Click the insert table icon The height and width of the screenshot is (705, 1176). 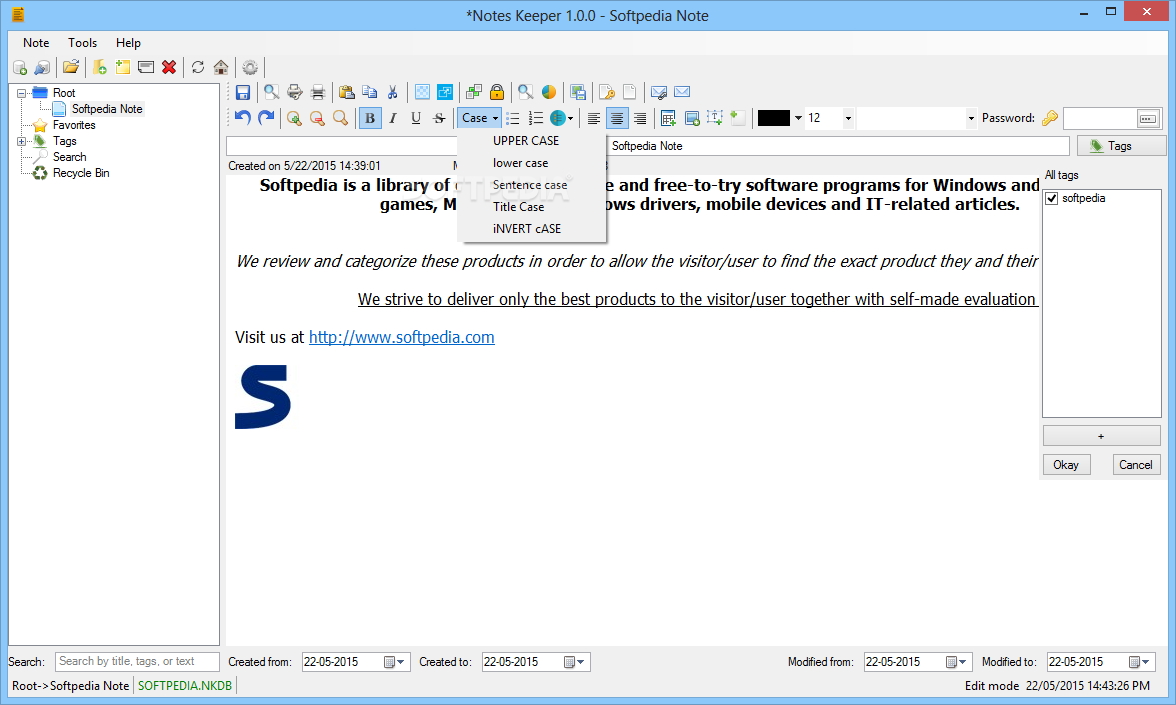[x=669, y=118]
